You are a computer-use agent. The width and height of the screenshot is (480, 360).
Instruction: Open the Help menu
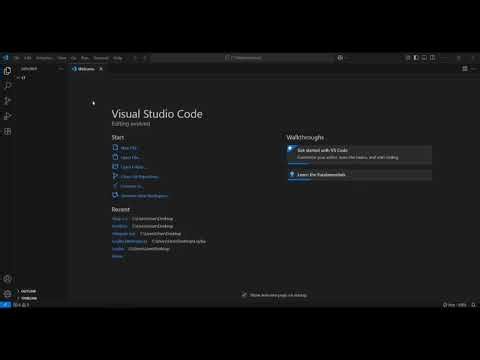(118, 58)
